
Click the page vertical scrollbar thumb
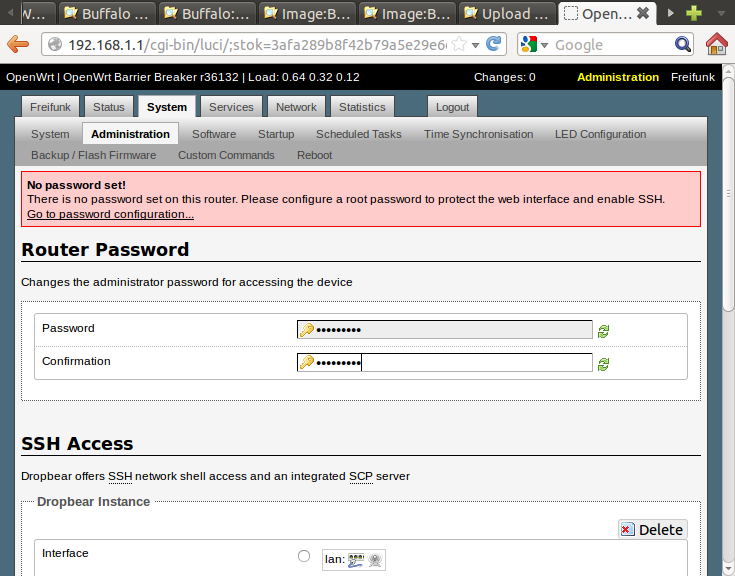(728, 194)
